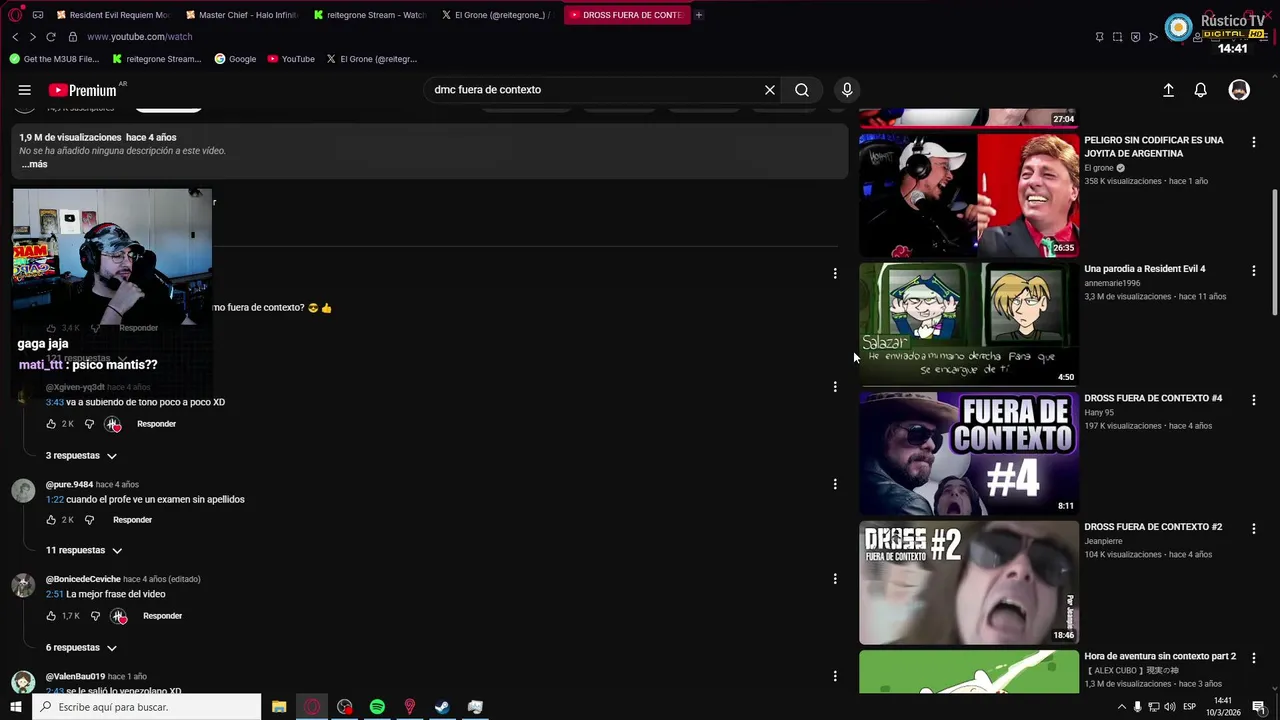Like the 'La mejor frase del video' comment
The height and width of the screenshot is (720, 1280).
click(x=51, y=616)
